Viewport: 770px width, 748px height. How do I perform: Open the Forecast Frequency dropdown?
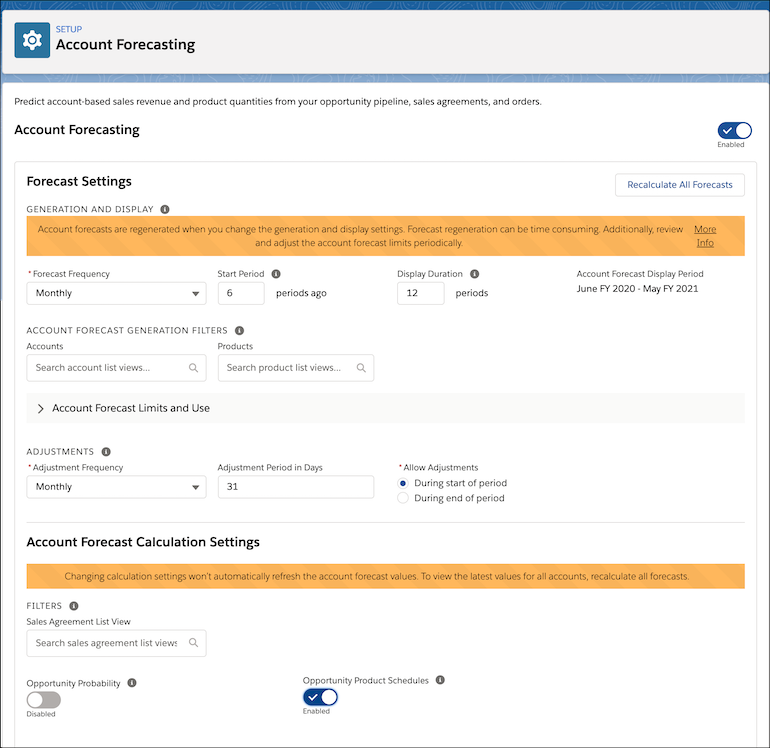click(x=116, y=293)
